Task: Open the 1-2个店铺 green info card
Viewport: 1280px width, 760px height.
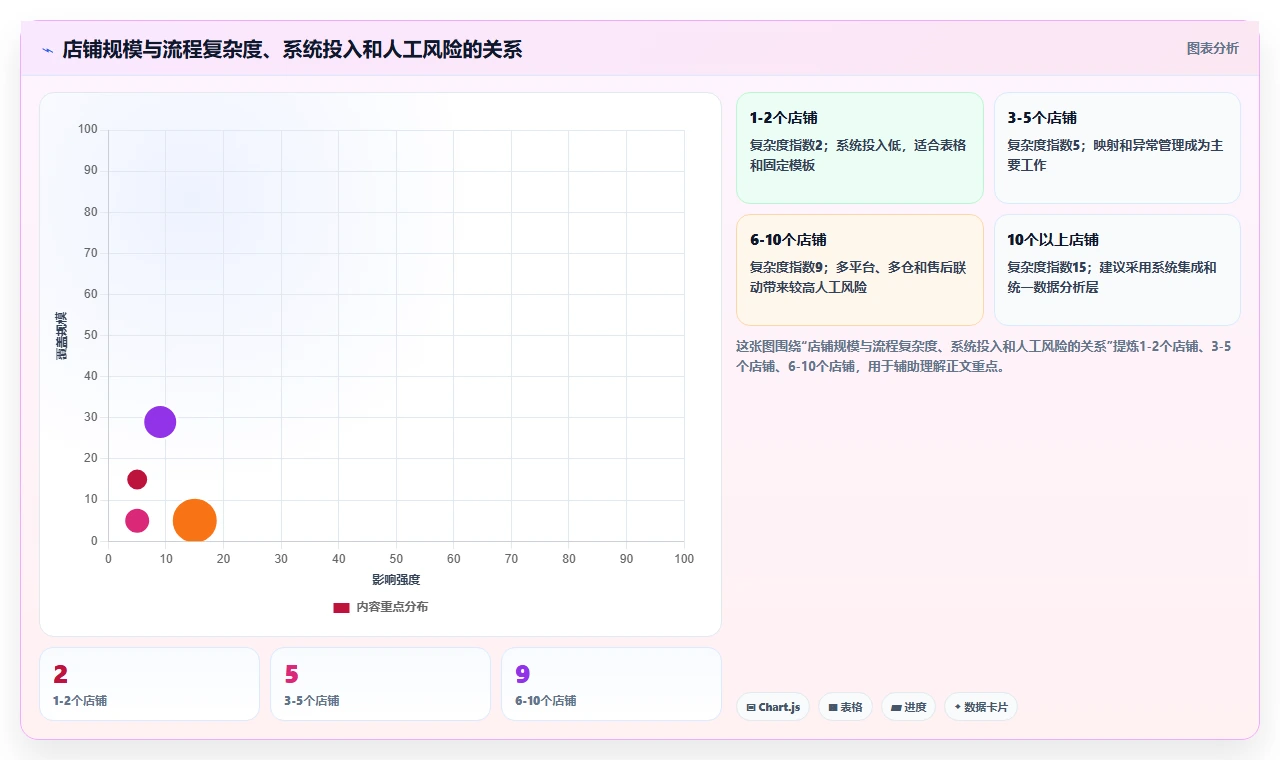Action: [x=860, y=148]
